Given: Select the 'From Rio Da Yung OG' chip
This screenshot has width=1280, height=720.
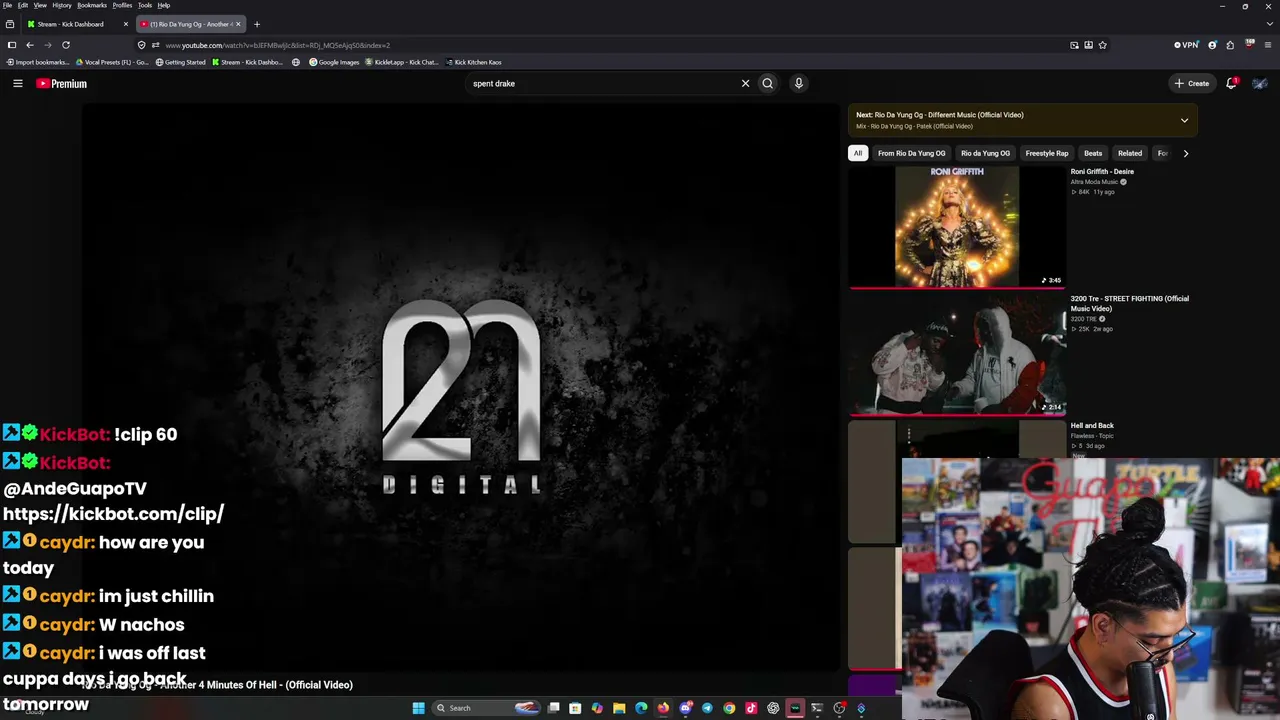Looking at the screenshot, I should tap(911, 153).
